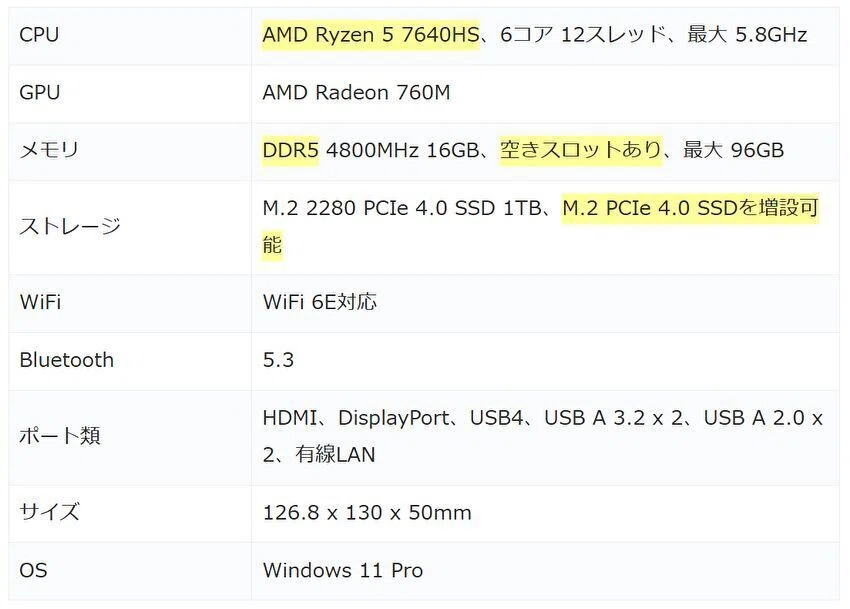Click the 最大 96GB text
850x609 pixels.
(733, 150)
